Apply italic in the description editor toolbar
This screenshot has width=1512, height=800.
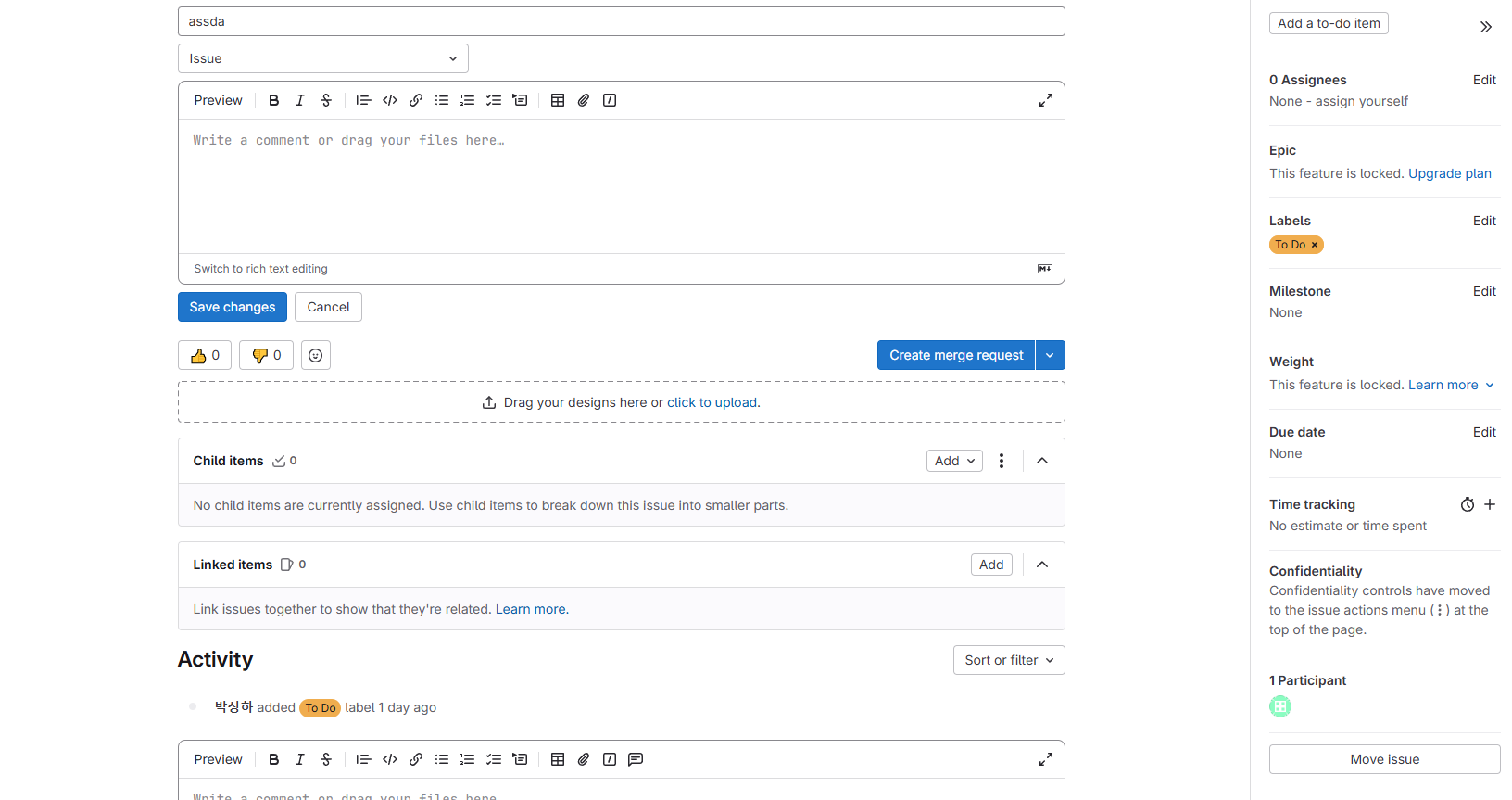point(300,100)
